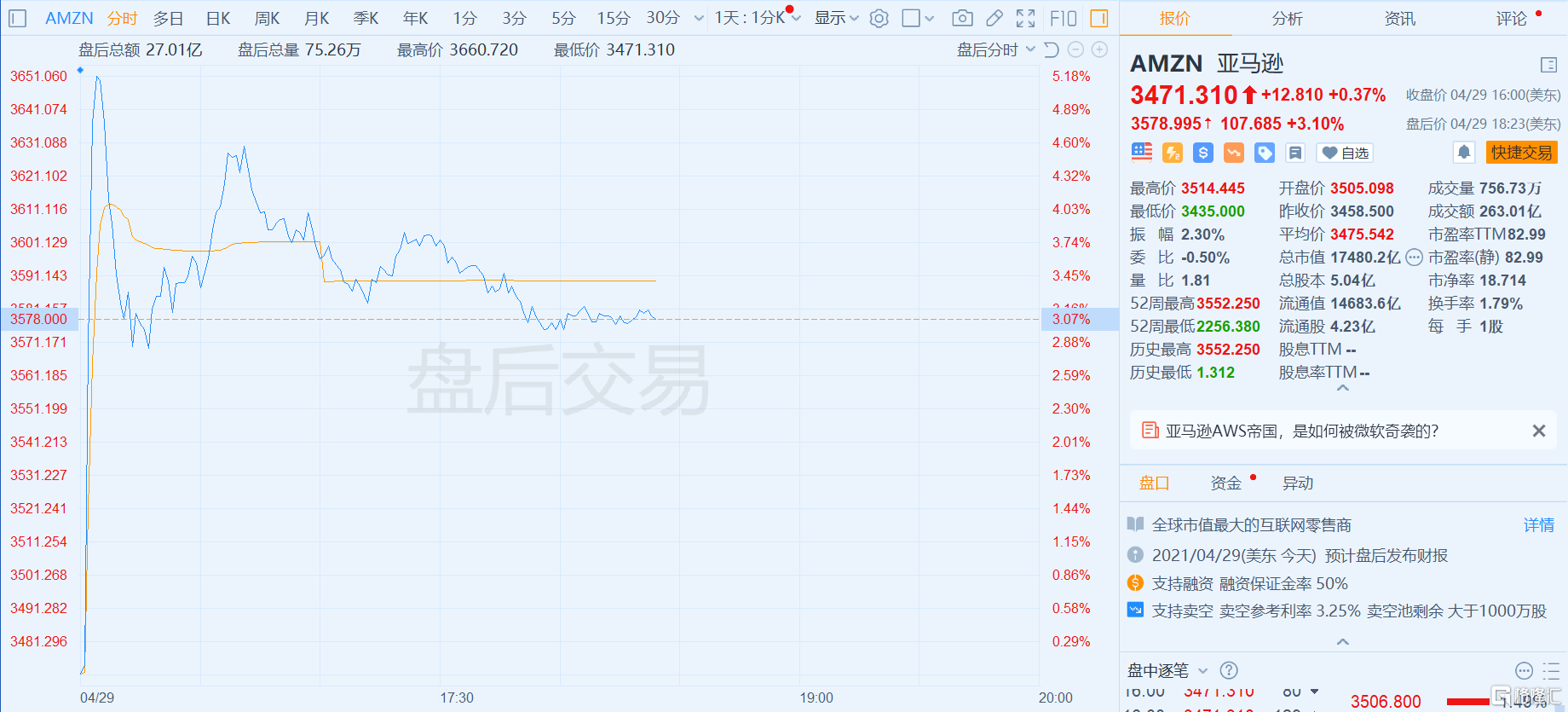Click the 3578.000 price marker on axis
1568x712 pixels.
coord(39,319)
